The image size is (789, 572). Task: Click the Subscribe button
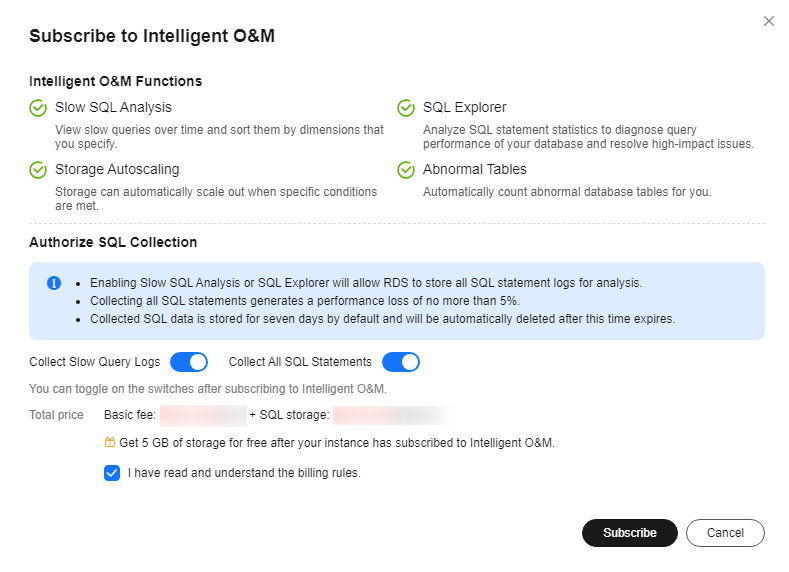pos(629,533)
